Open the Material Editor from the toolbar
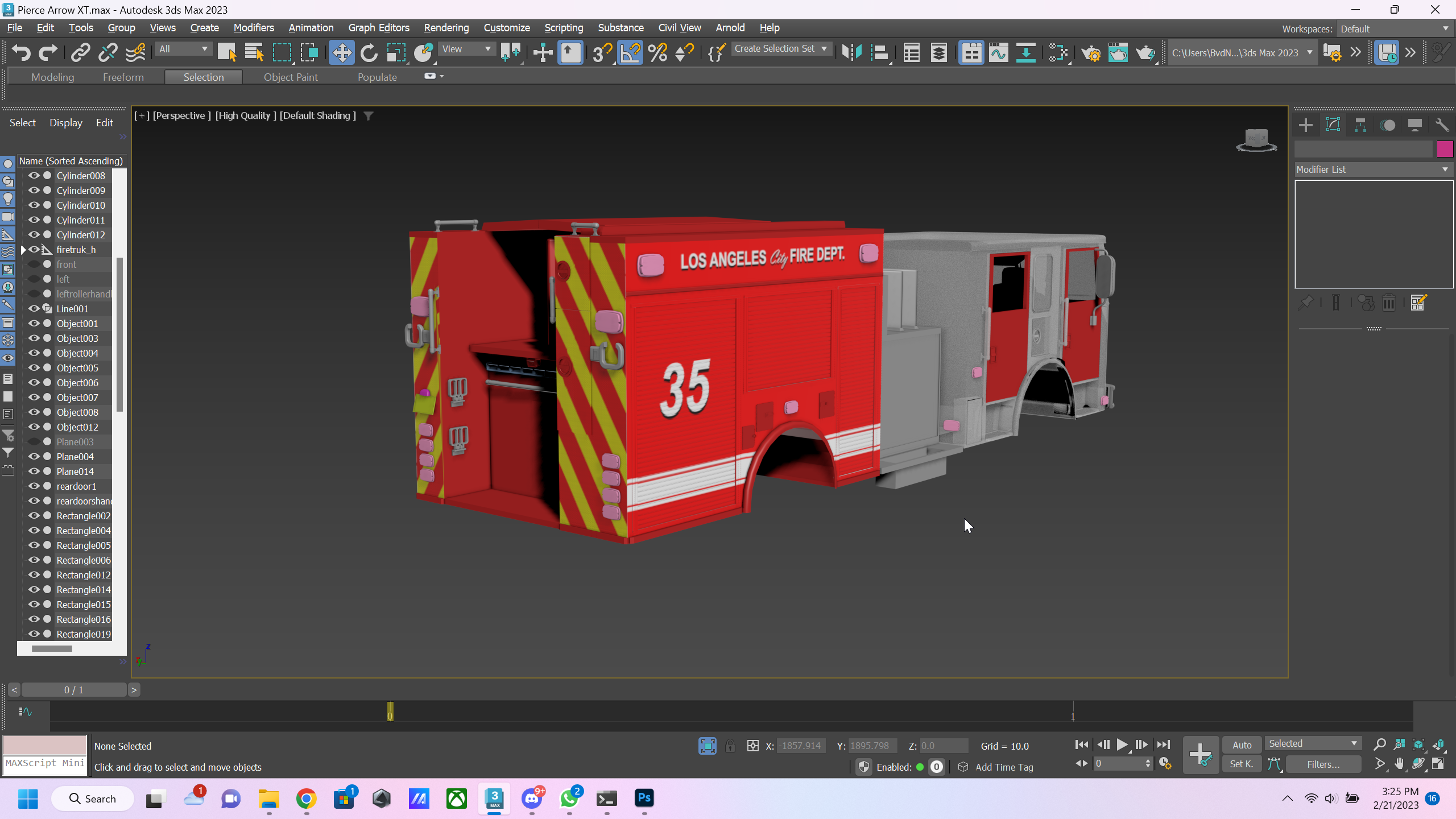Viewport: 1456px width, 819px height. click(x=1058, y=53)
